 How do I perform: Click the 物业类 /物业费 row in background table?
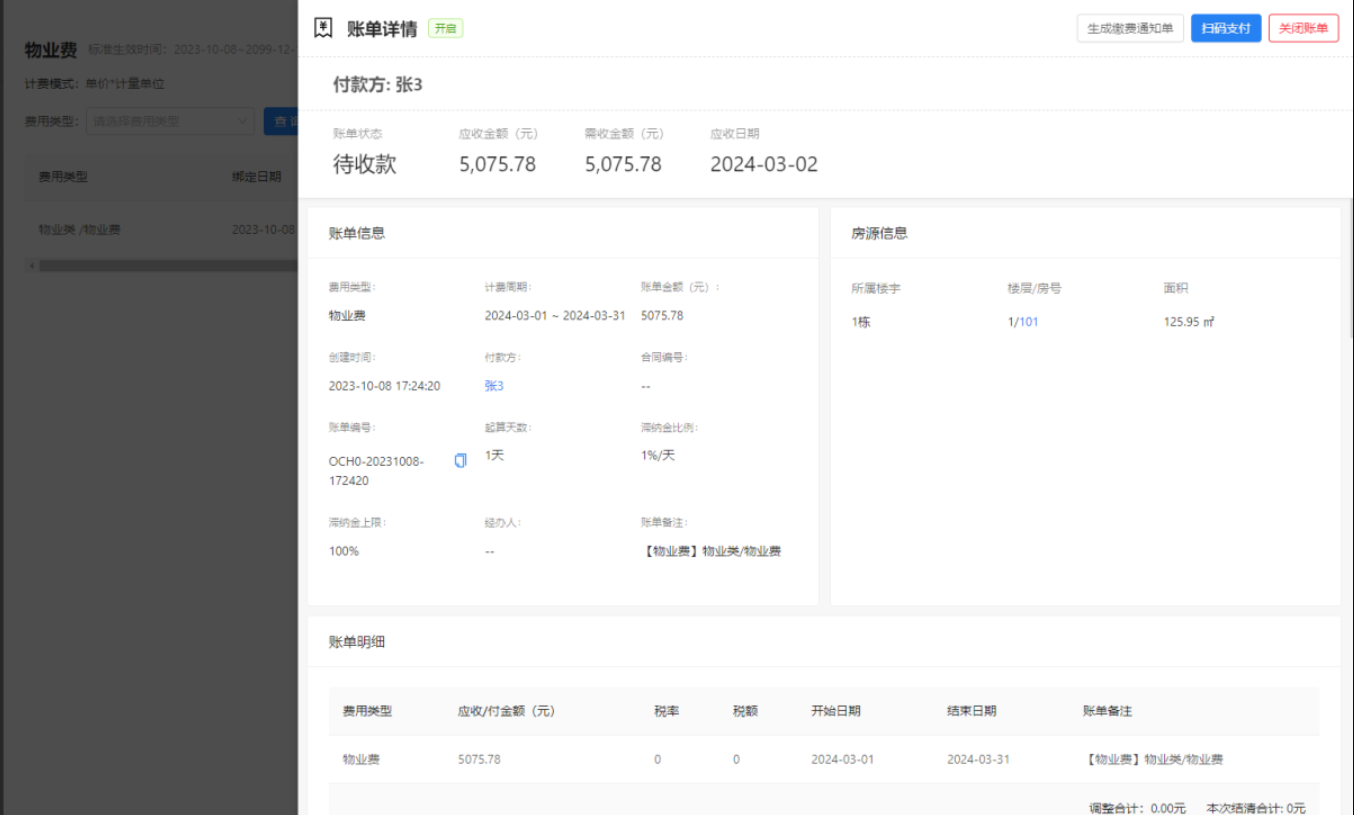(80, 229)
